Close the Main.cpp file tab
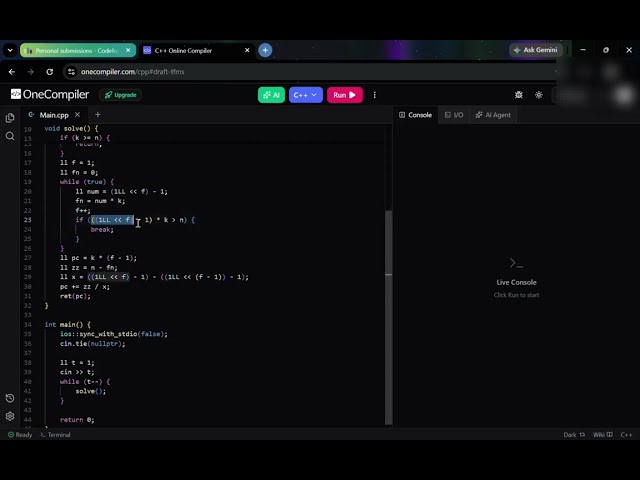This screenshot has height=480, width=640. [78, 115]
